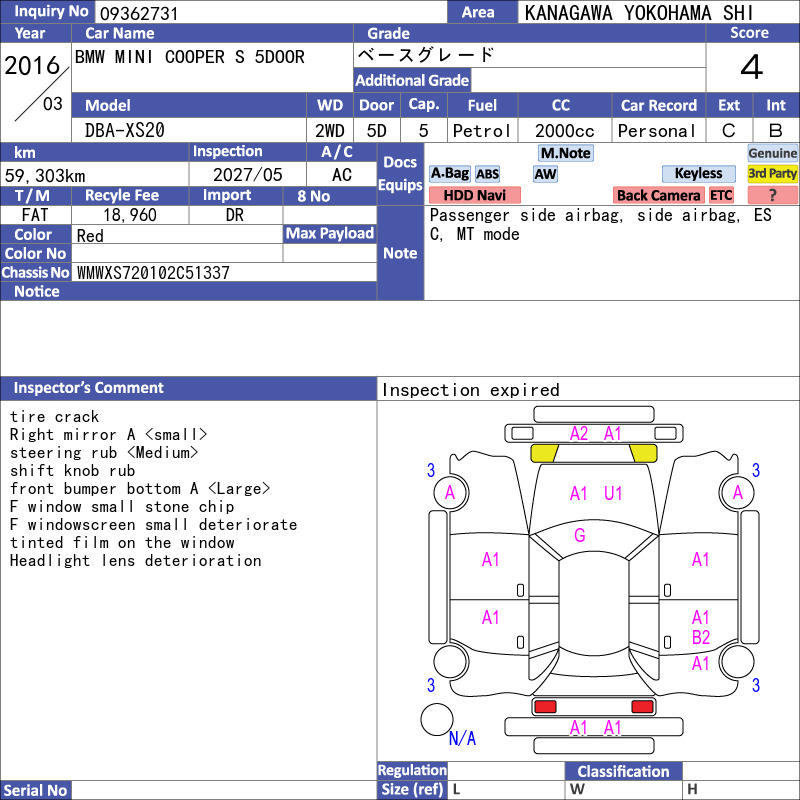This screenshot has width=800, height=800.
Task: Click the HDD Navi badge
Action: pyautogui.click(x=474, y=195)
